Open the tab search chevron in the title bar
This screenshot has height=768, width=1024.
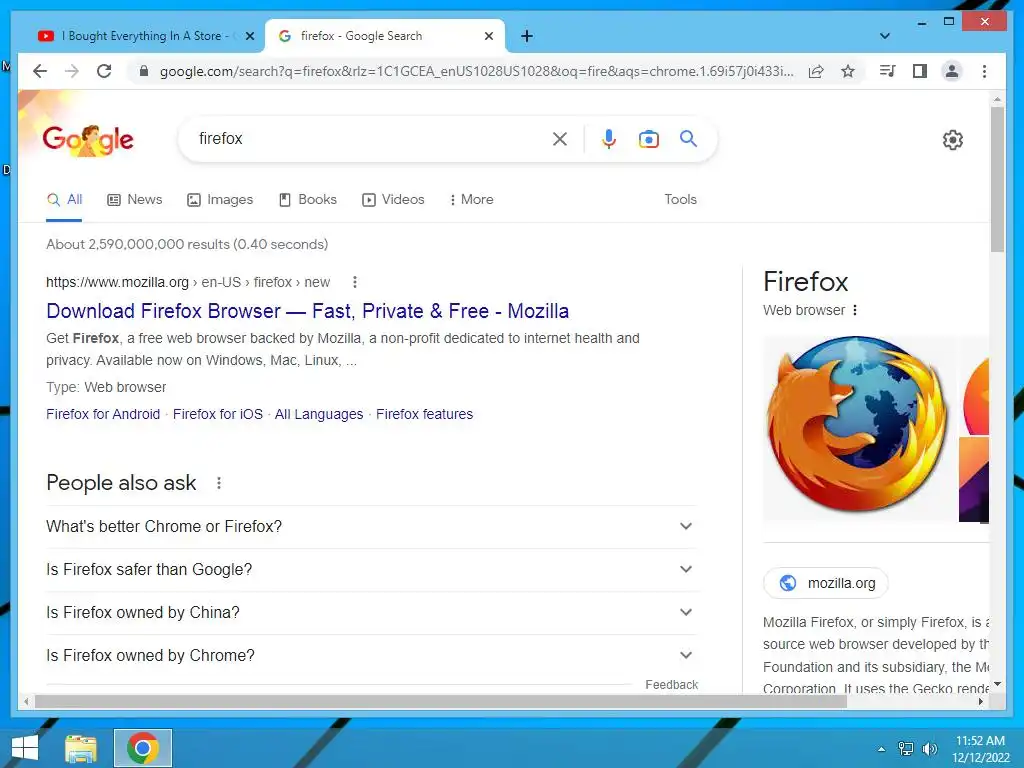pos(884,36)
